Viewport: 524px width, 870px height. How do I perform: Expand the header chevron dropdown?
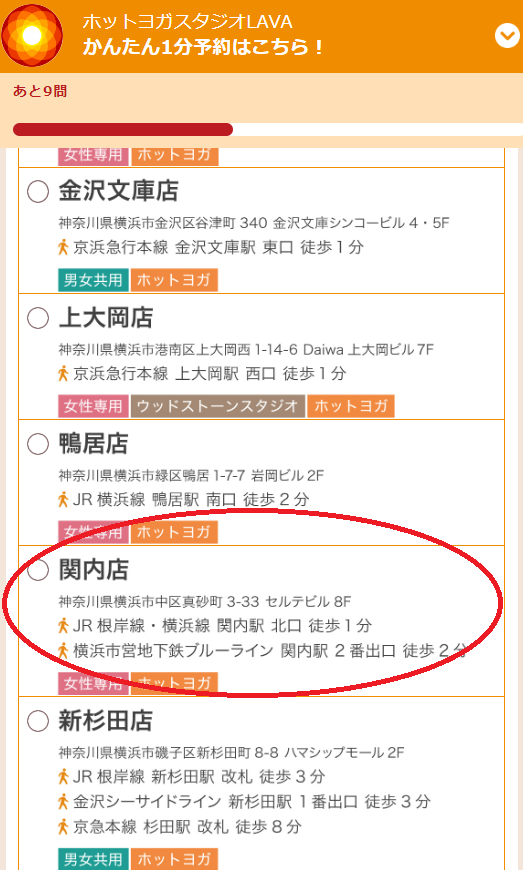click(507, 36)
